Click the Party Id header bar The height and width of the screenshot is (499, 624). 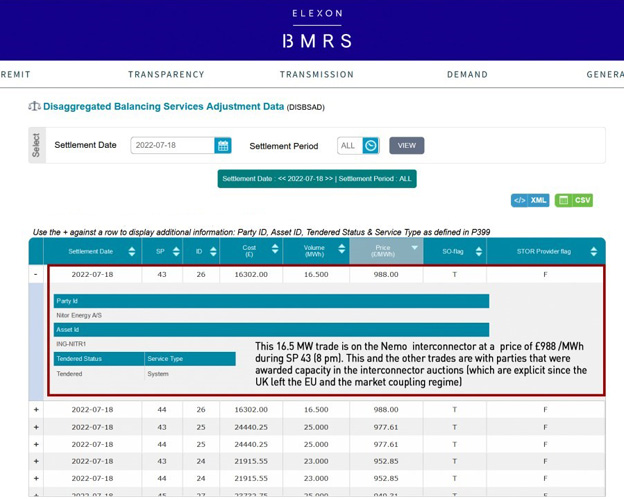tap(271, 301)
